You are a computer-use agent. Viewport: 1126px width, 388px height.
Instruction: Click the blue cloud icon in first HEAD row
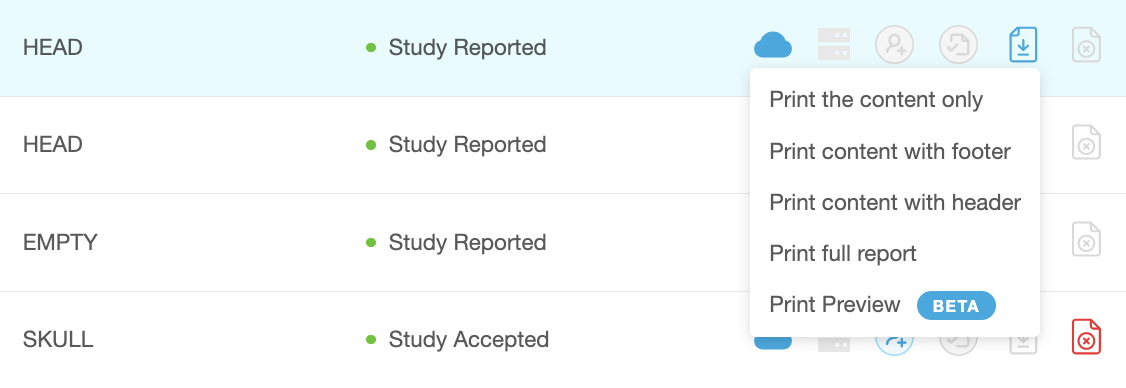(x=773, y=45)
